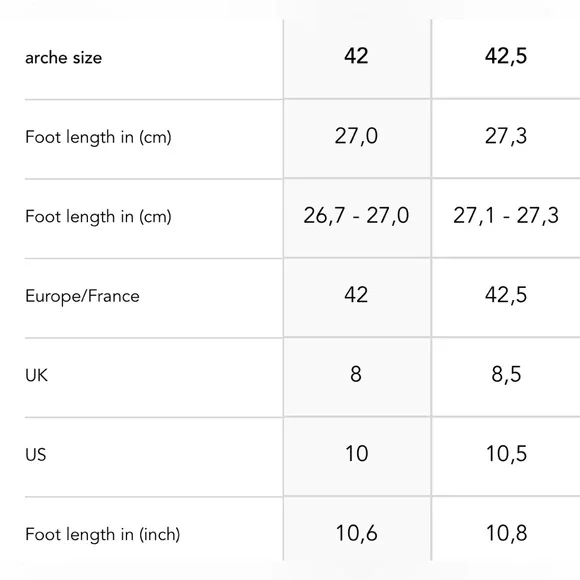The image size is (580, 580).
Task: Click the US row label
Action: 36,455
